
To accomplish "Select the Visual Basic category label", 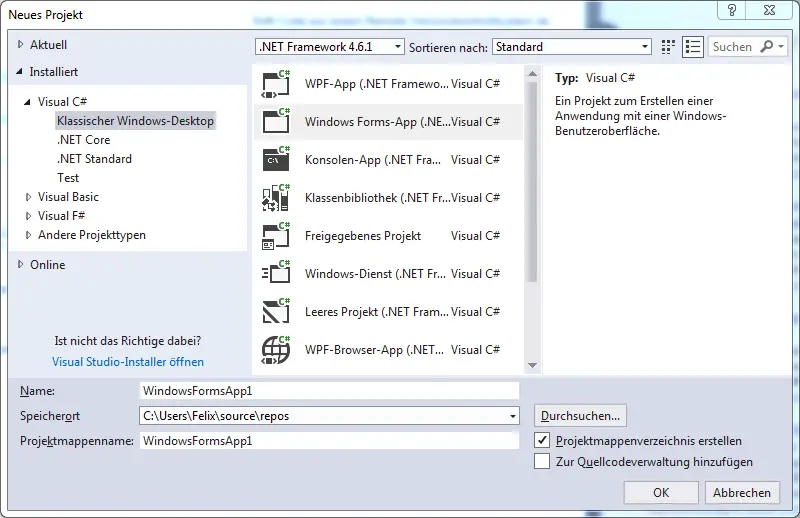I will tap(68, 197).
